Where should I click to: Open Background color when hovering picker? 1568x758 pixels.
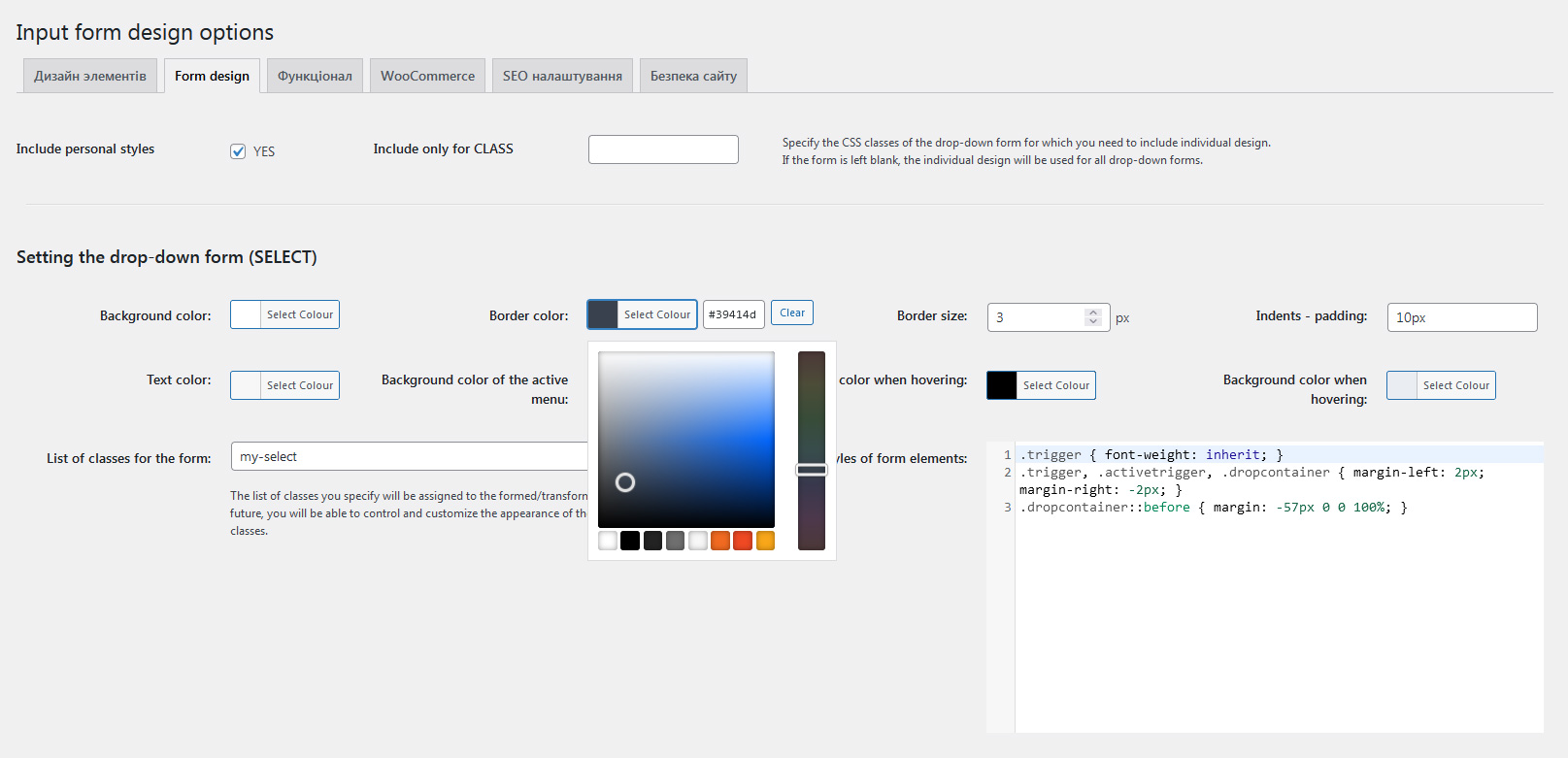click(x=1441, y=385)
